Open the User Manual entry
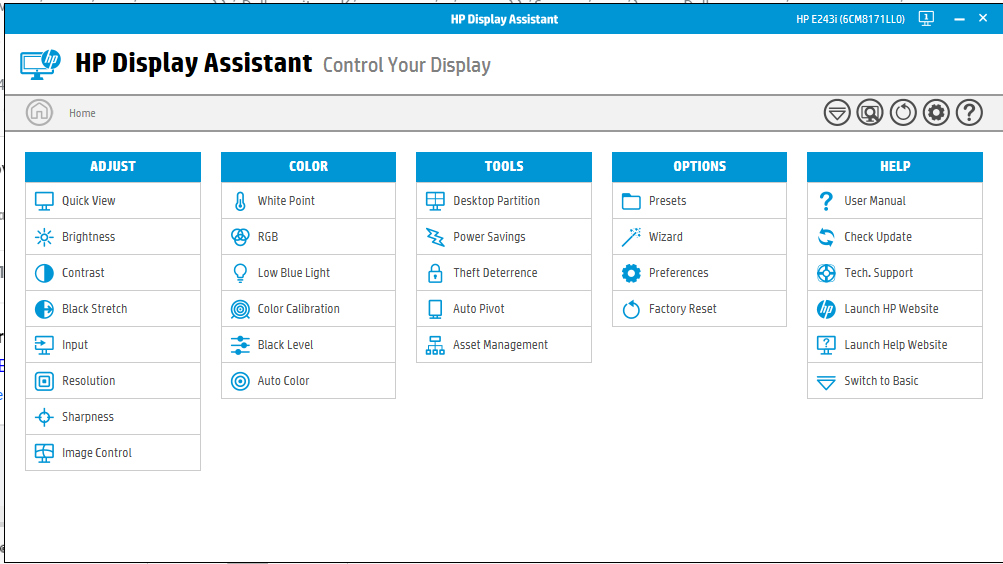This screenshot has width=1003, height=564. (894, 201)
